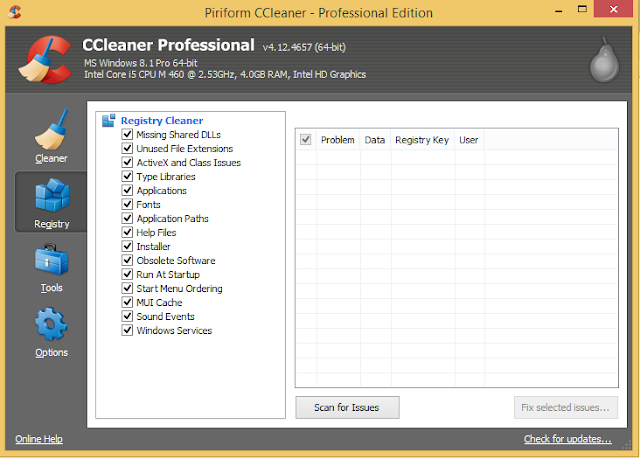Image resolution: width=640 pixels, height=459 pixels.
Task: Toggle Obsolete Software checkbox
Action: tap(127, 260)
